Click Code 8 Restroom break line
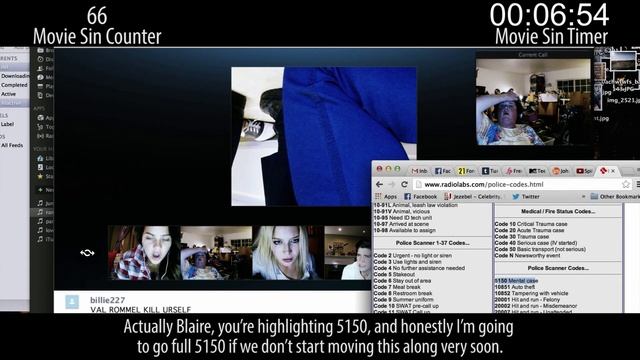 click(x=402, y=293)
